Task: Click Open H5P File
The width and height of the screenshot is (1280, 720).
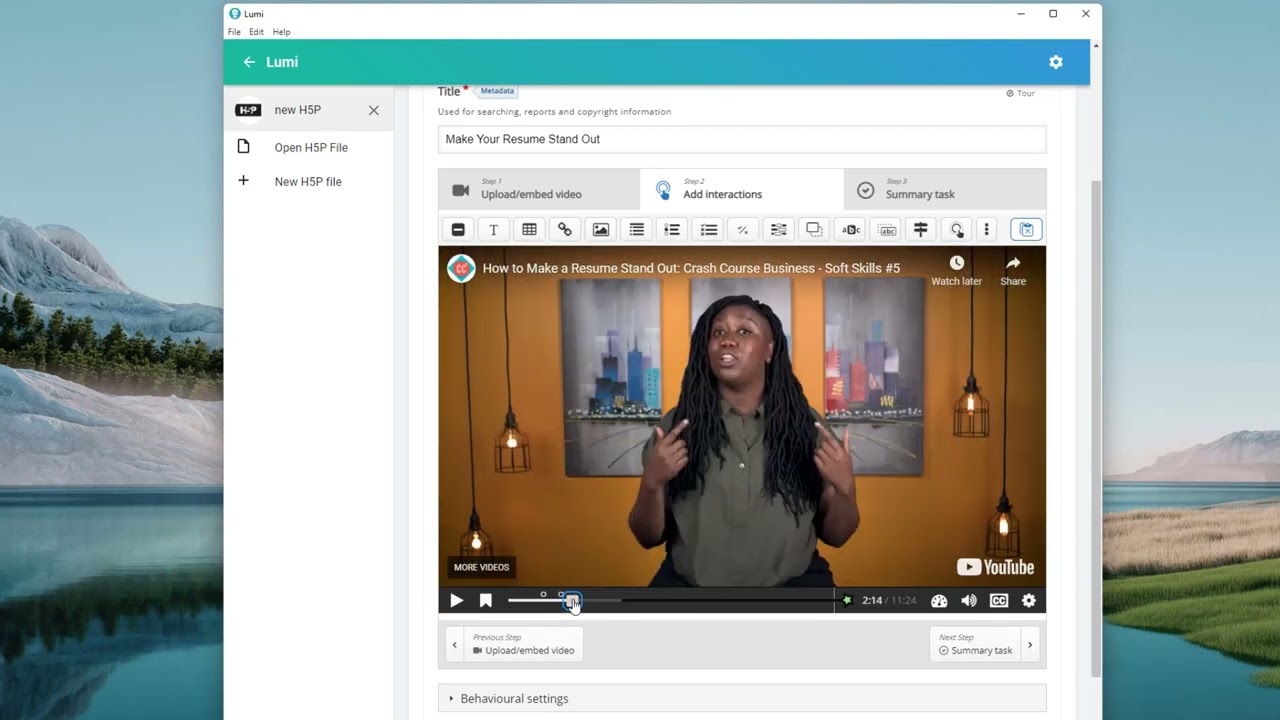Action: click(x=309, y=147)
